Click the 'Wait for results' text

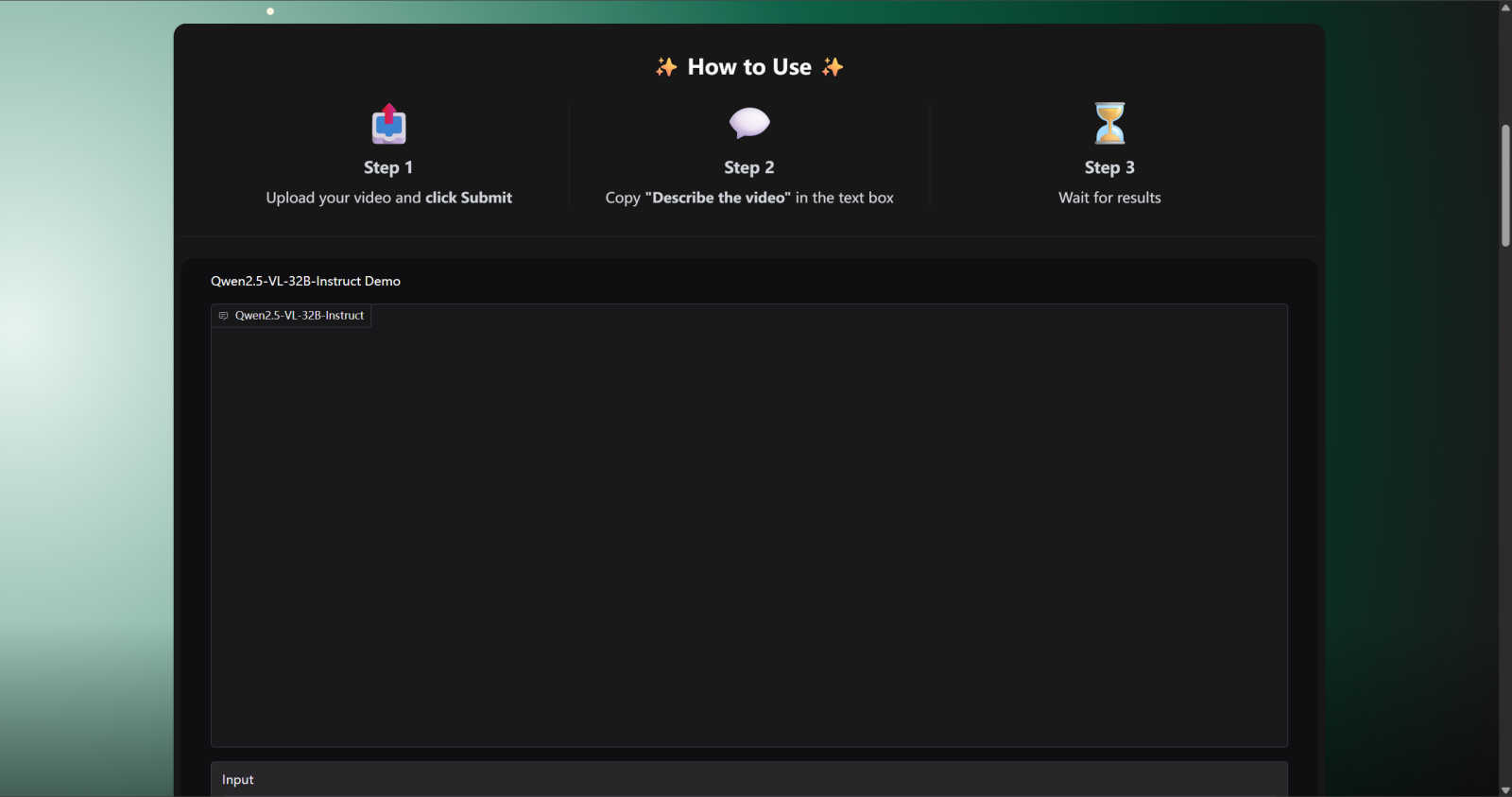[1109, 198]
